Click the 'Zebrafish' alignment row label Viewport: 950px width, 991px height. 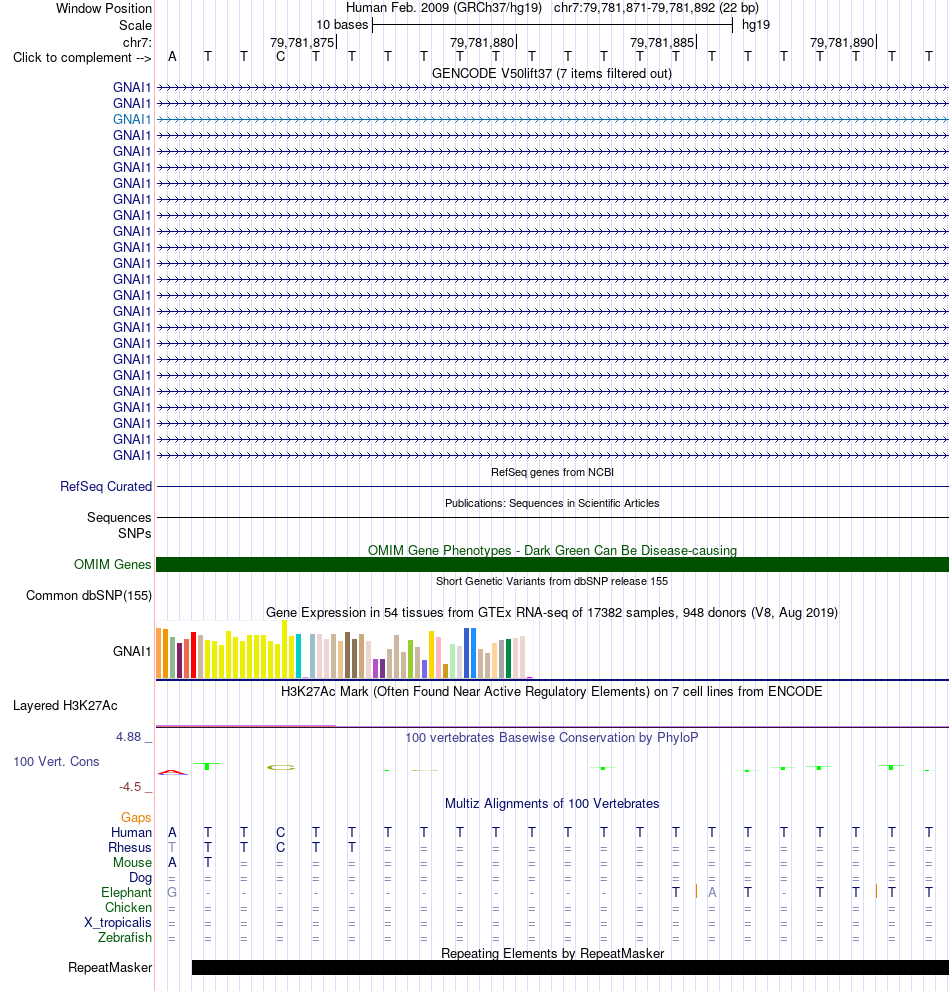point(125,937)
